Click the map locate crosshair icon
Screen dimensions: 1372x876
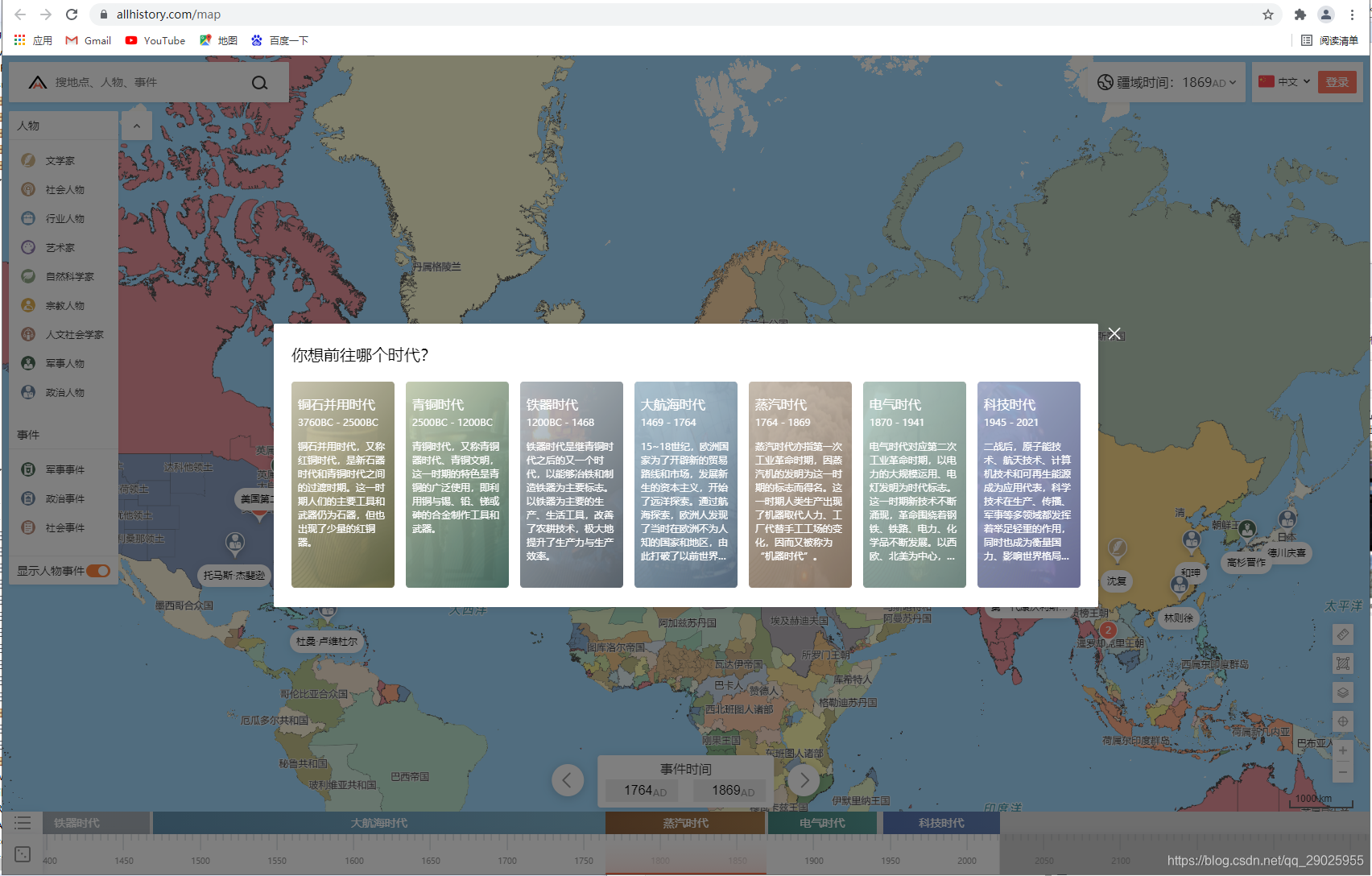(x=1342, y=721)
